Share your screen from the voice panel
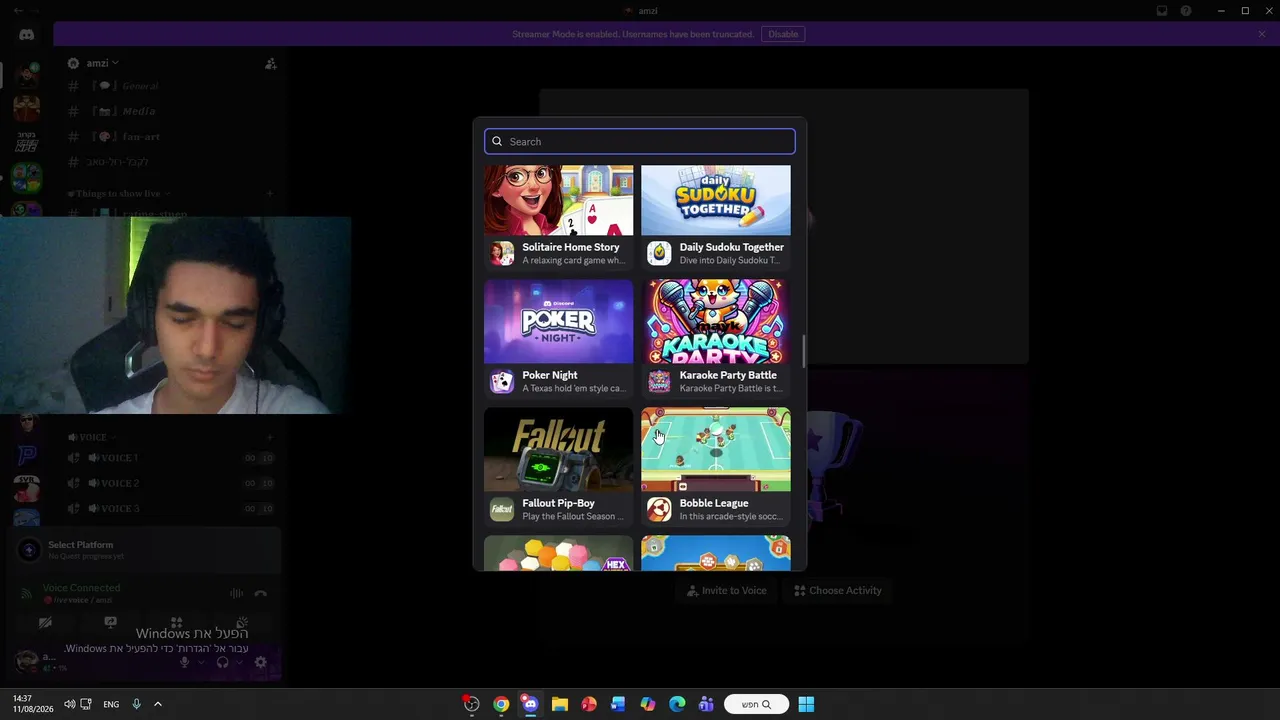The image size is (1280, 720). [x=111, y=622]
